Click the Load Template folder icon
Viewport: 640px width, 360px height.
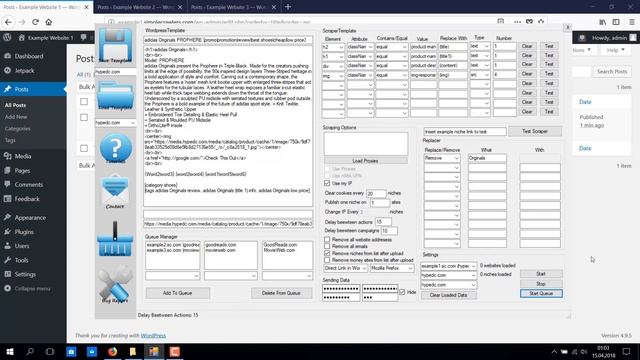click(x=116, y=95)
